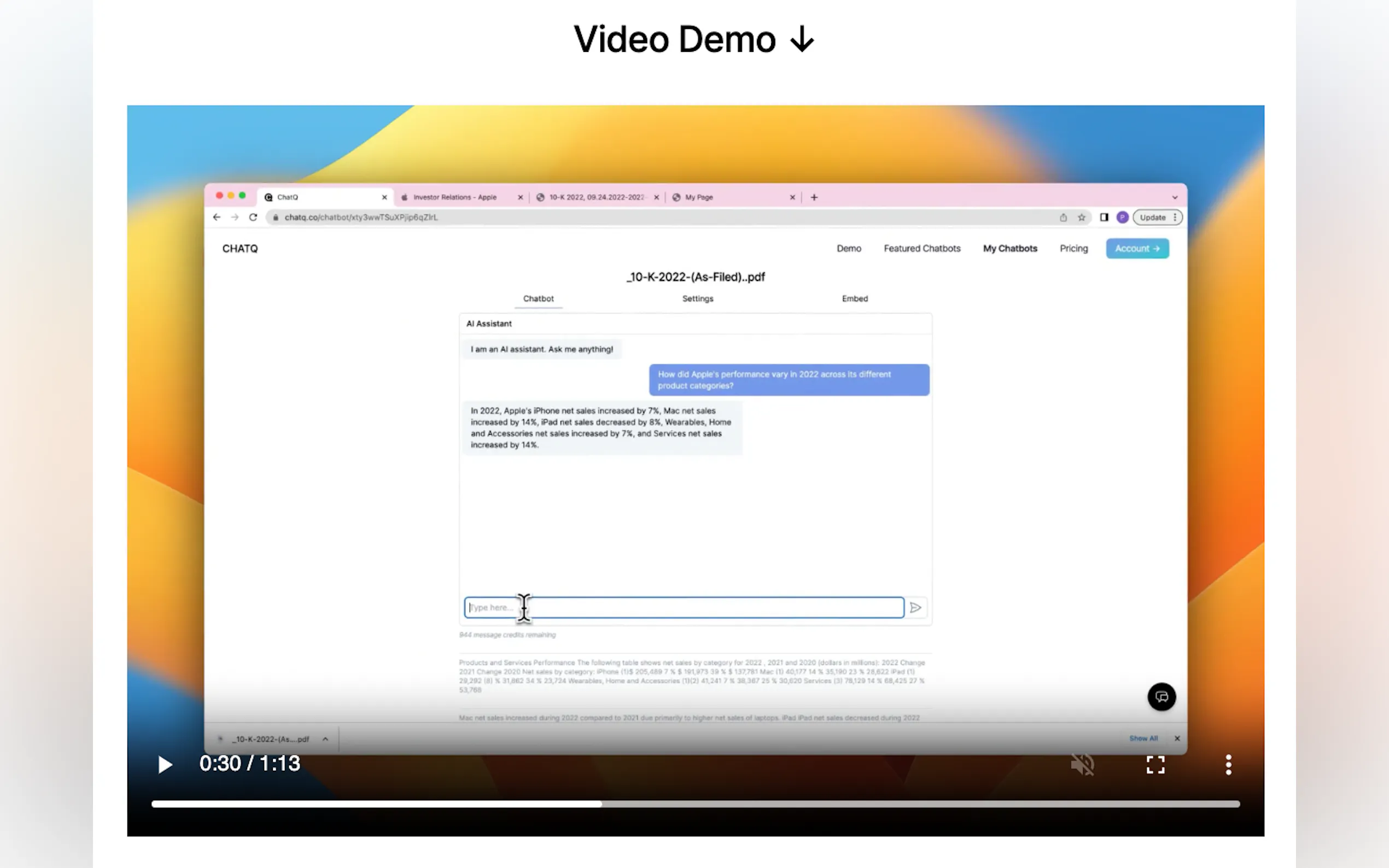The height and width of the screenshot is (868, 1389).
Task: Expand the download item chevron
Action: point(325,739)
